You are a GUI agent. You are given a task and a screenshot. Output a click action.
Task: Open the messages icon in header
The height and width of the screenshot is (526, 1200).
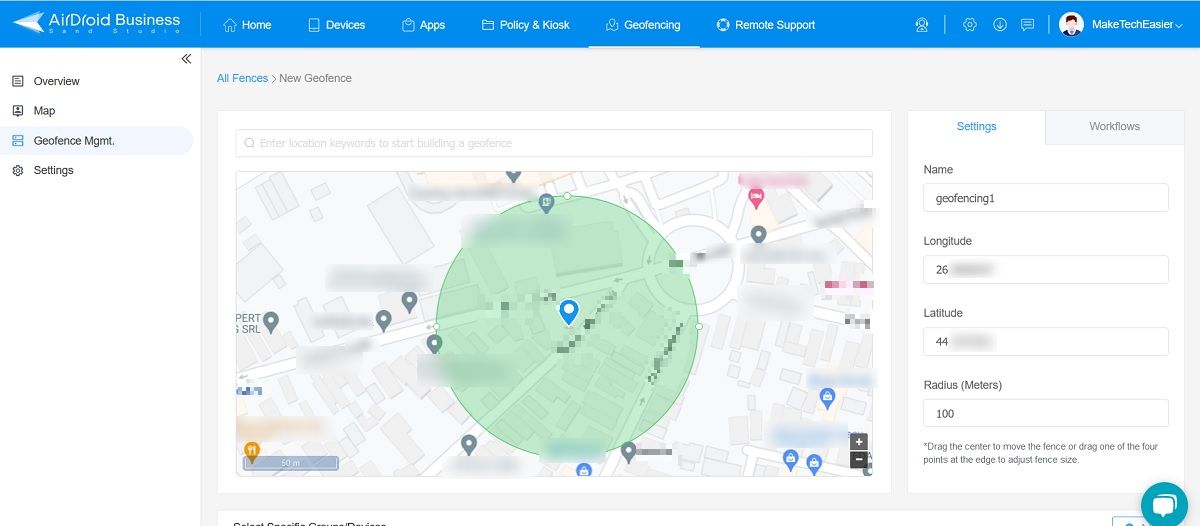pos(1028,25)
